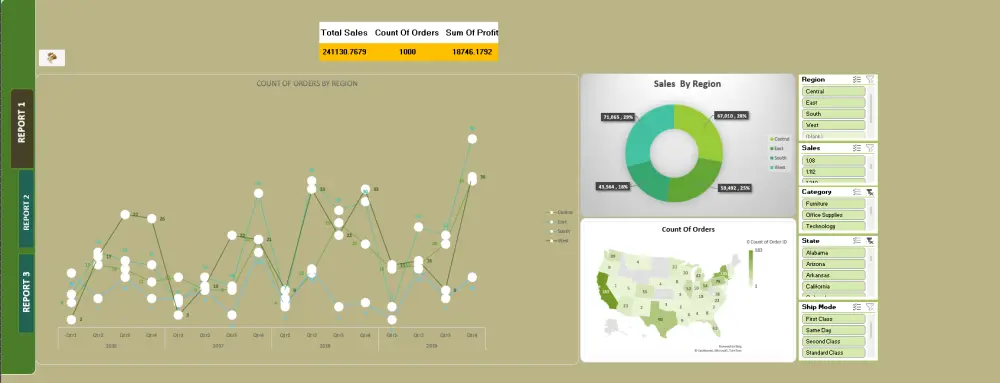This screenshot has width=1000, height=383.
Task: Click the Sum Of Profit column header
Action: click(x=472, y=33)
